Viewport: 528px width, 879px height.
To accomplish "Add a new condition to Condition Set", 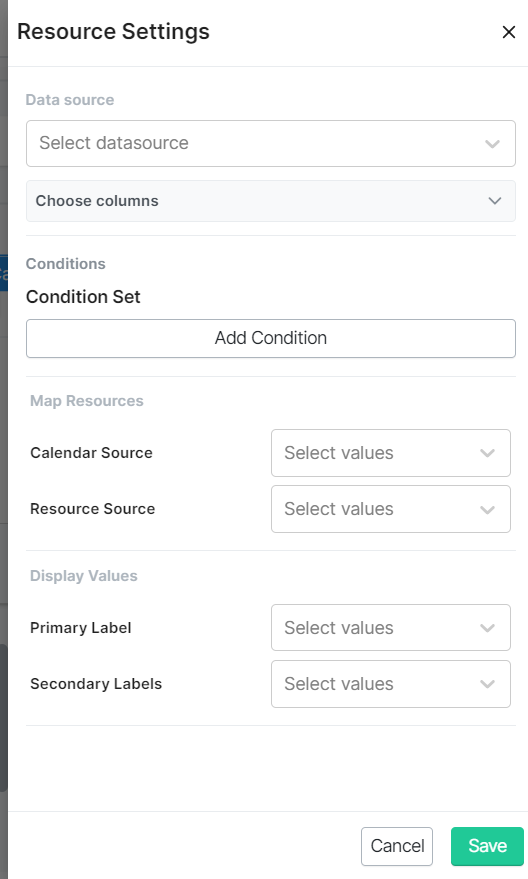I will 271,338.
